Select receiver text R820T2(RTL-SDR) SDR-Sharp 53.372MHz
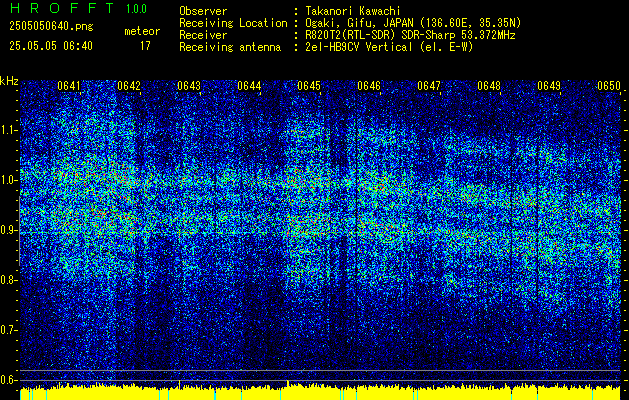 click(x=409, y=35)
